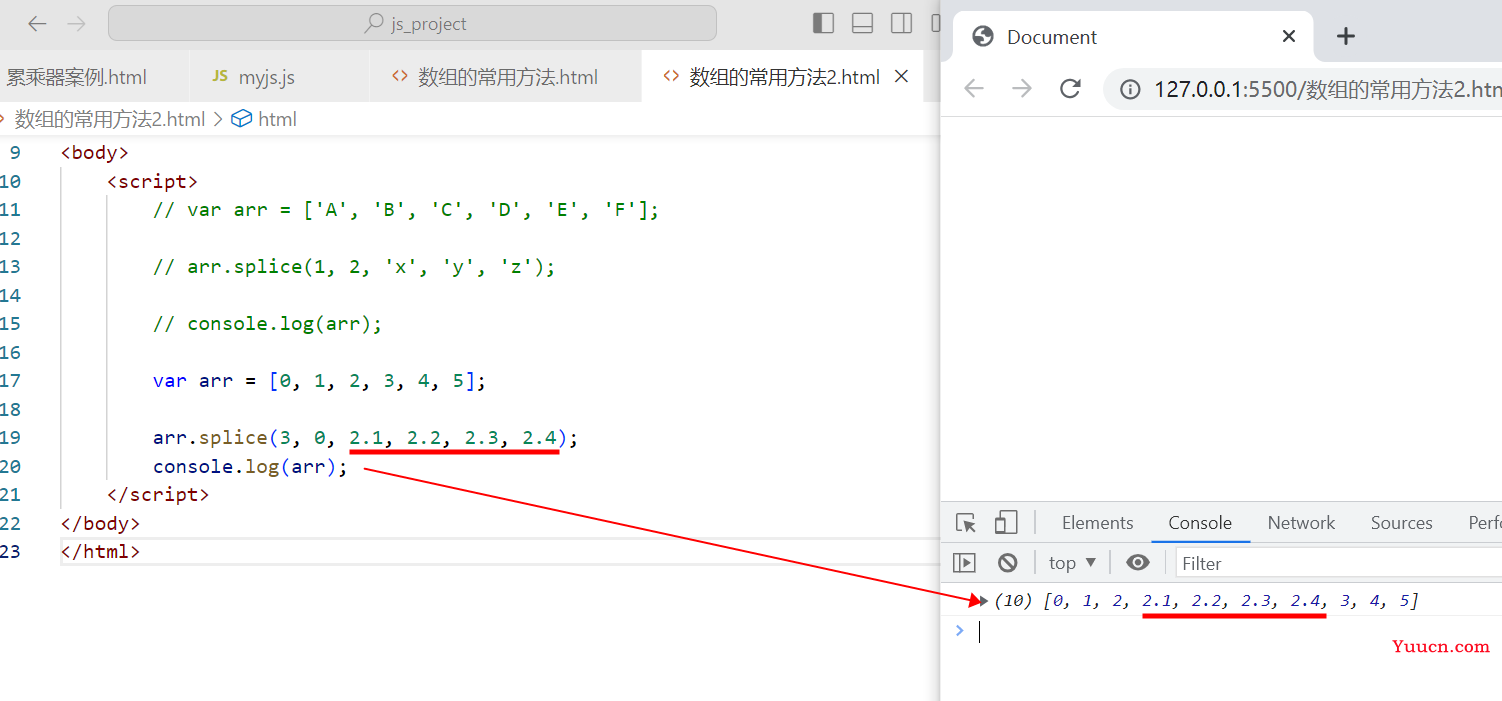This screenshot has height=701, width=1502.
Task: Click the closing </body> tag
Action: [100, 523]
